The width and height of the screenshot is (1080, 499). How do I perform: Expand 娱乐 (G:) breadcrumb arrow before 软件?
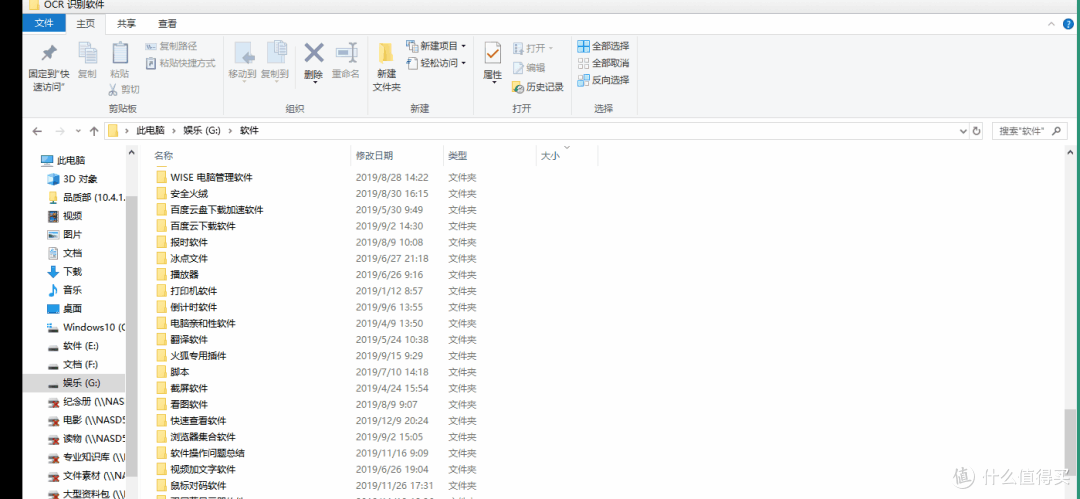pyautogui.click(x=230, y=130)
